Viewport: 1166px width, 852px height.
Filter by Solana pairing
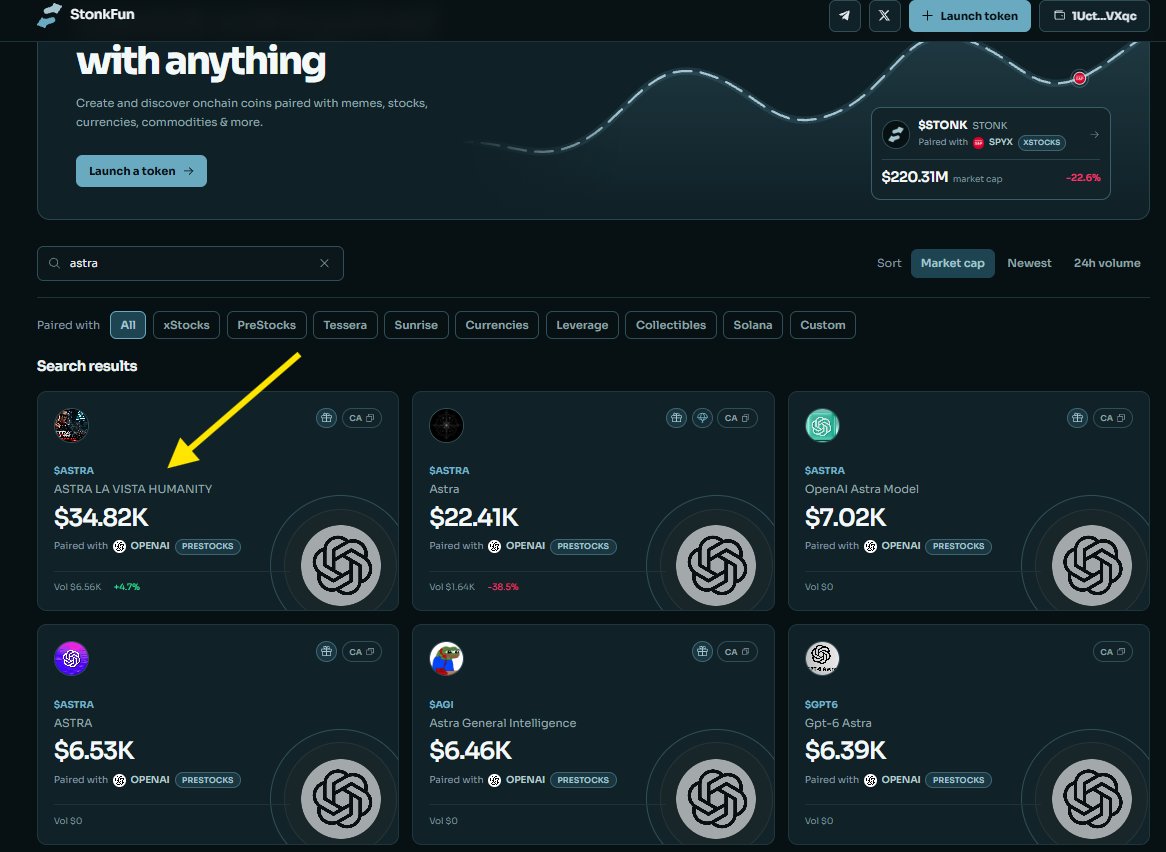click(753, 325)
